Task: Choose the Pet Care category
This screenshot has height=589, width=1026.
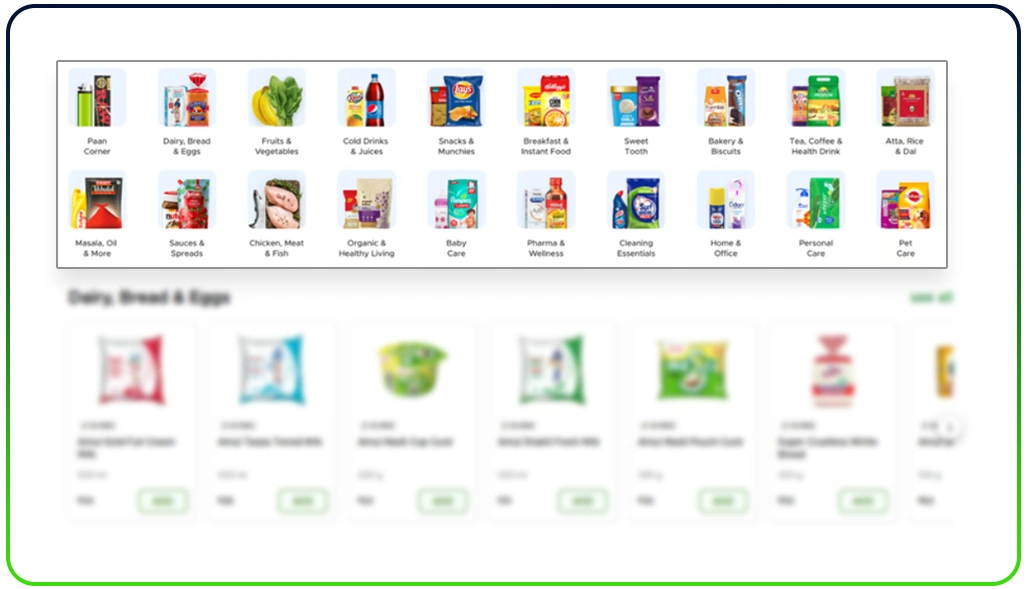Action: pyautogui.click(x=905, y=214)
